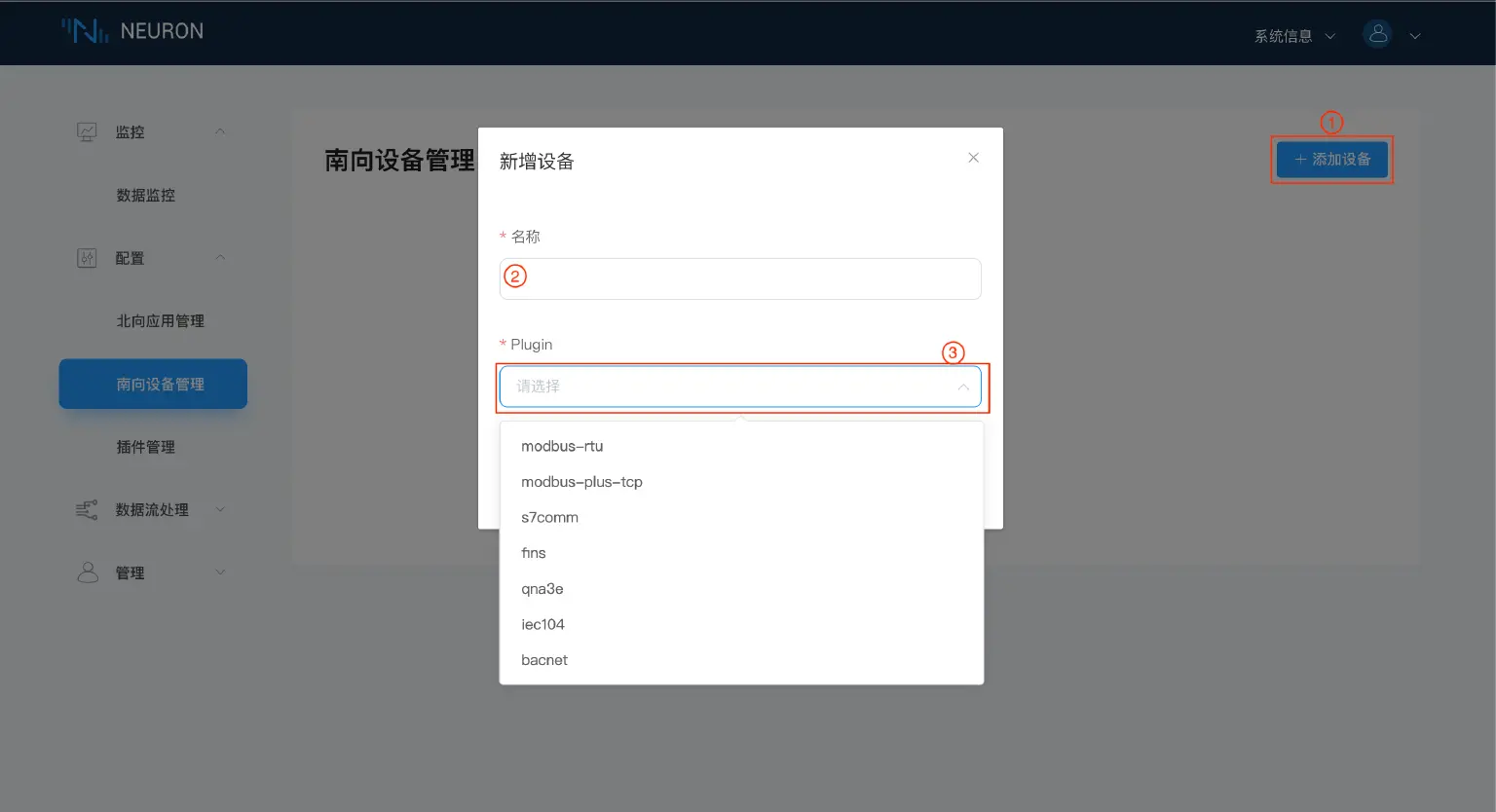
Task: Click the 添加设备 button
Action: pos(1331,160)
